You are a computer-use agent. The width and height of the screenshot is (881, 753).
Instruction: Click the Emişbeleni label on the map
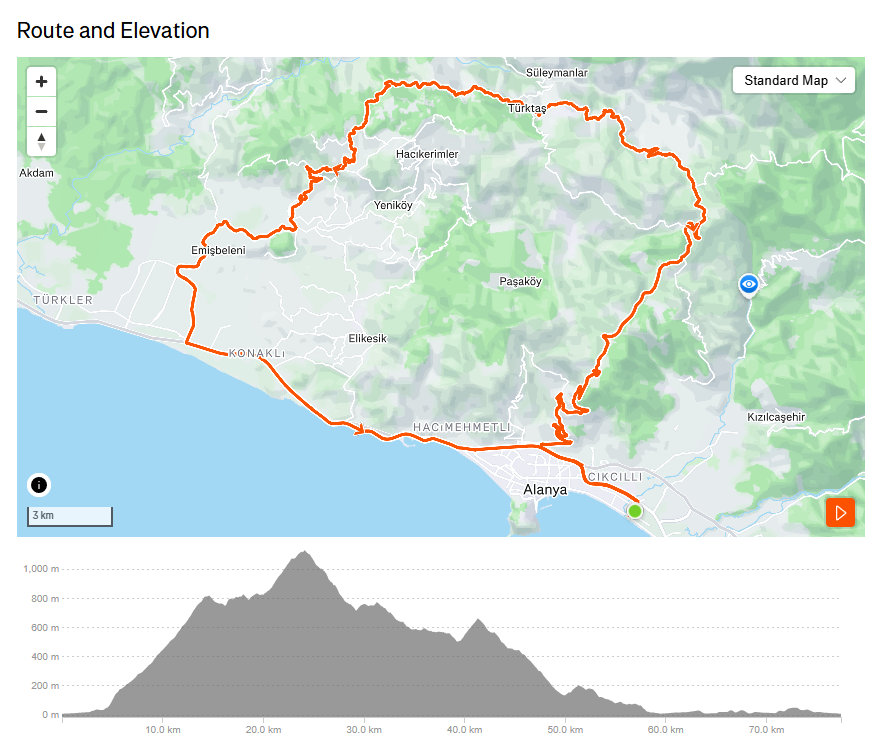point(217,250)
